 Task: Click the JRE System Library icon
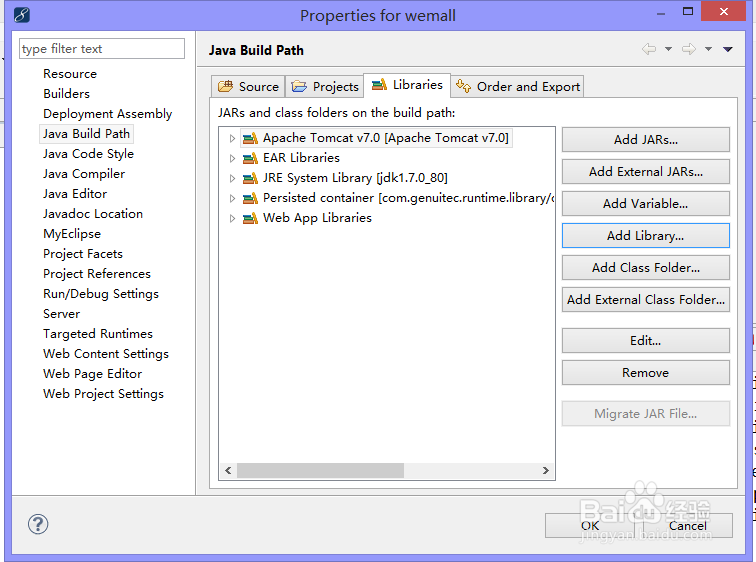[x=250, y=178]
